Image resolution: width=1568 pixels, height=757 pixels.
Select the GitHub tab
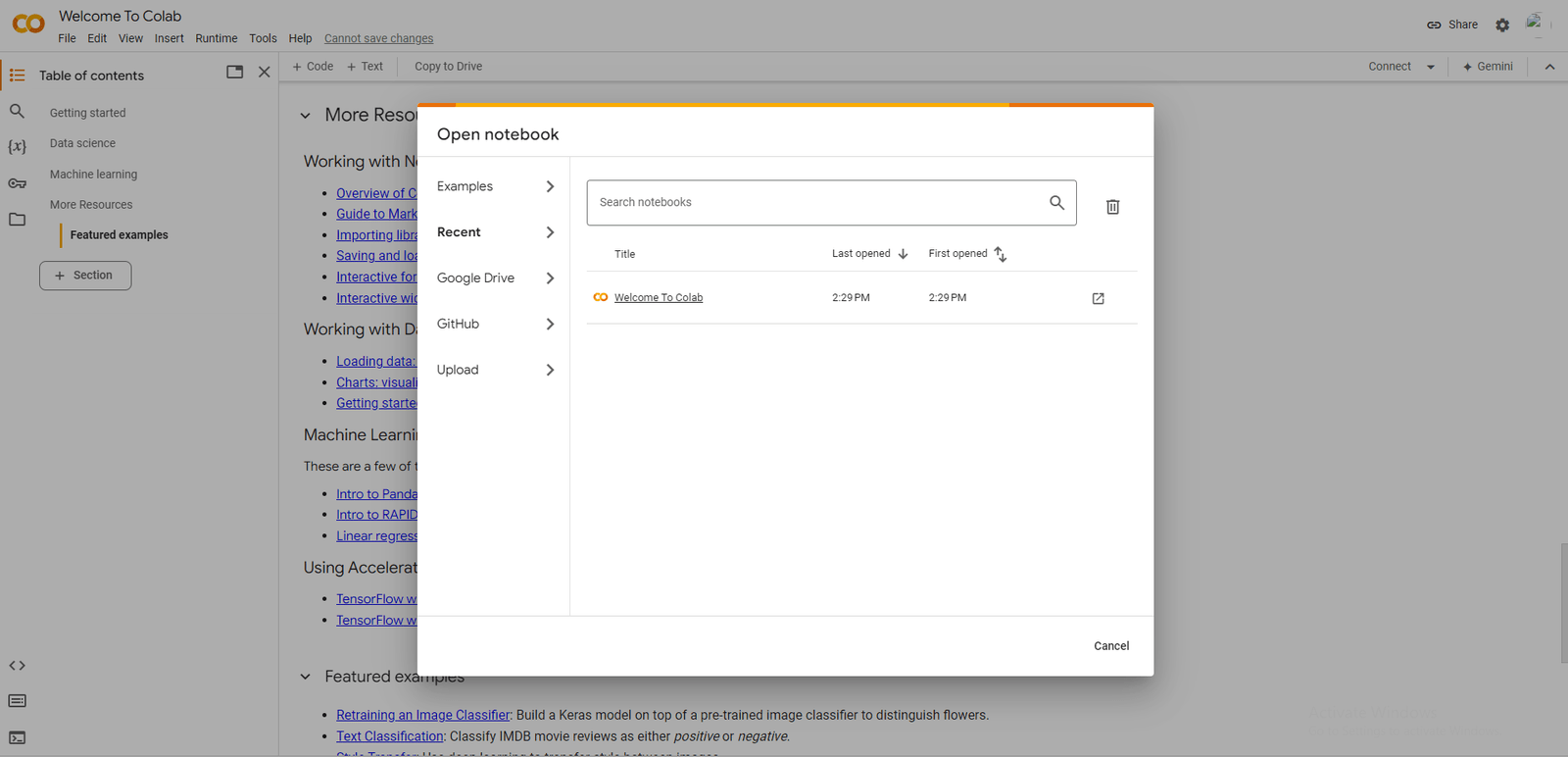click(x=495, y=324)
